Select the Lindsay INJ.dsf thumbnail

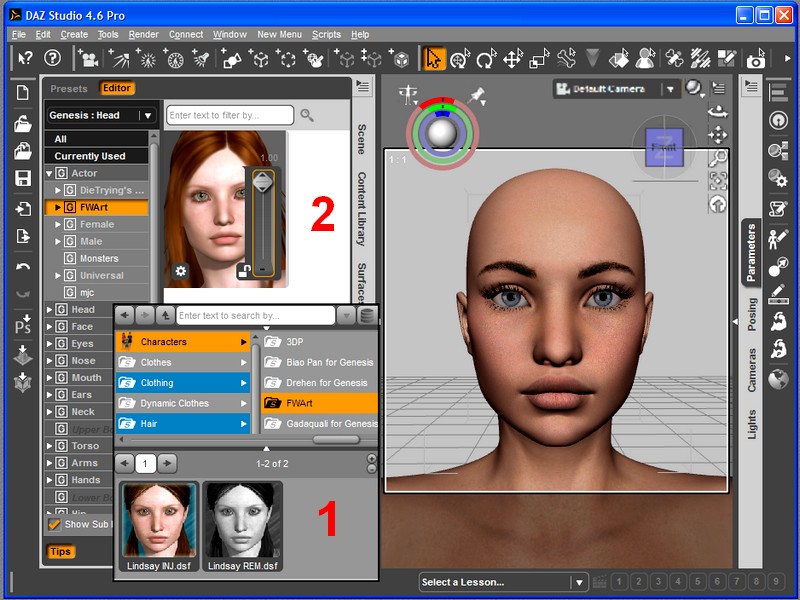pyautogui.click(x=159, y=527)
